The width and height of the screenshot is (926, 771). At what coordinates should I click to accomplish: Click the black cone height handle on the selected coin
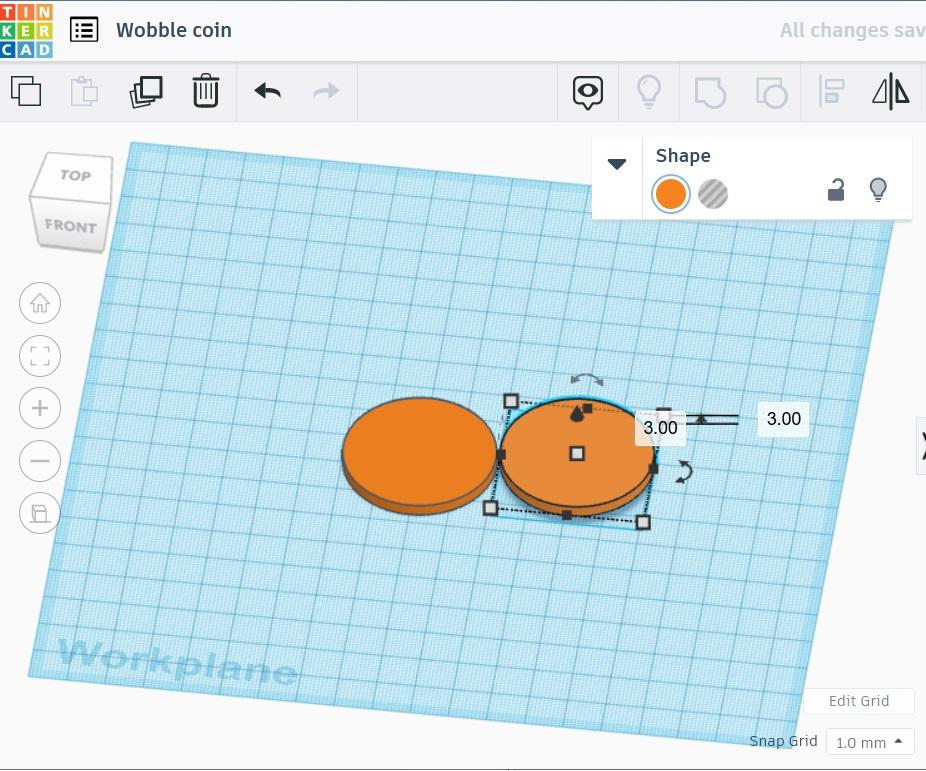577,414
